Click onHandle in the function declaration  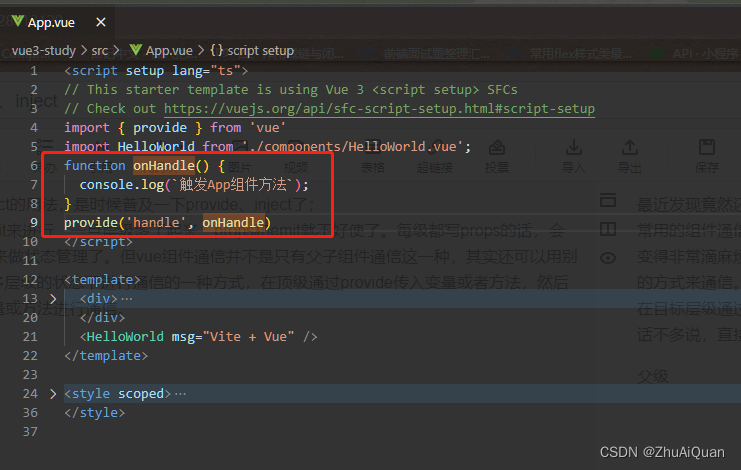(164, 165)
